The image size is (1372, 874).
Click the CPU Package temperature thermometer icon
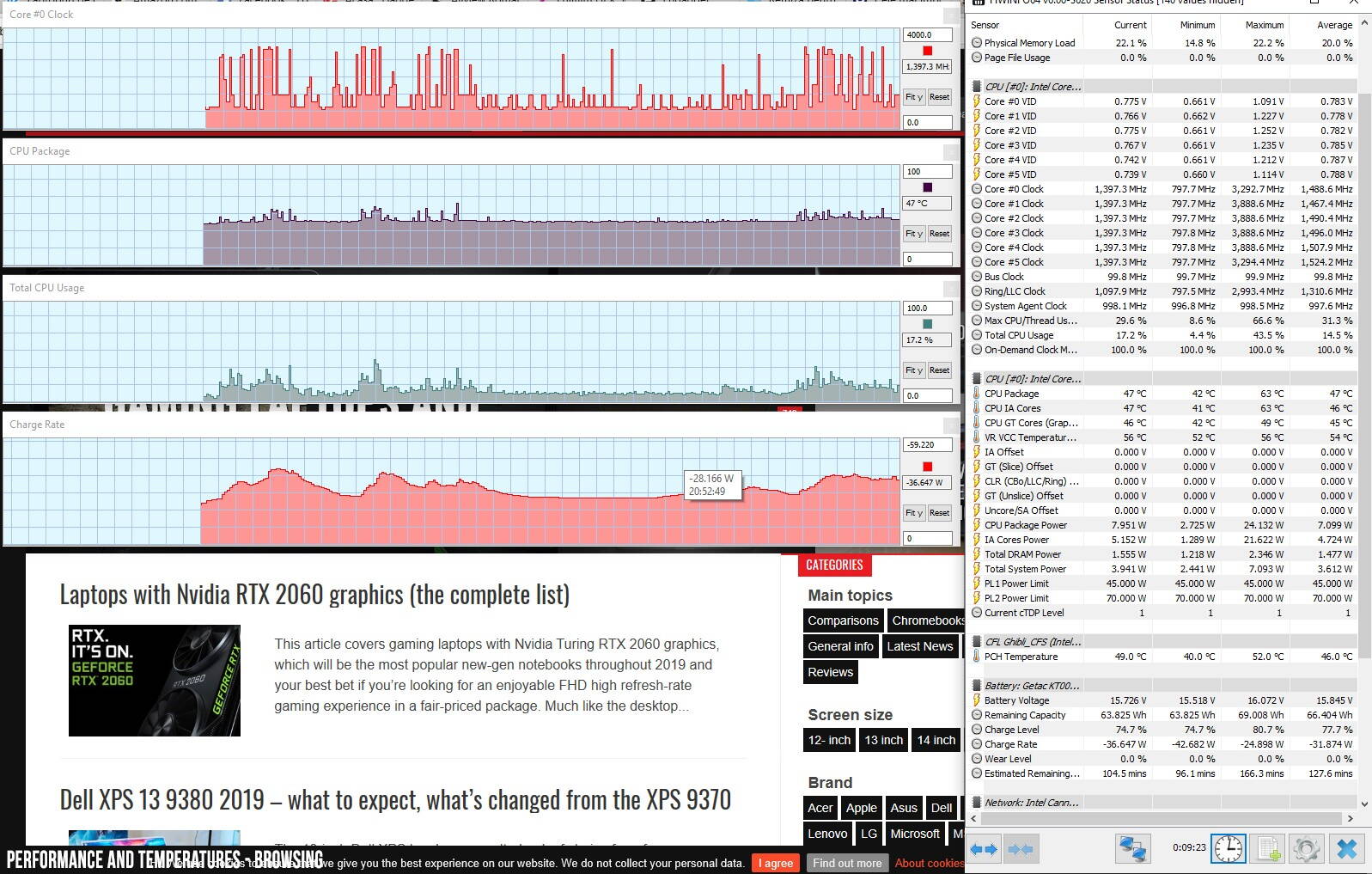tap(977, 394)
